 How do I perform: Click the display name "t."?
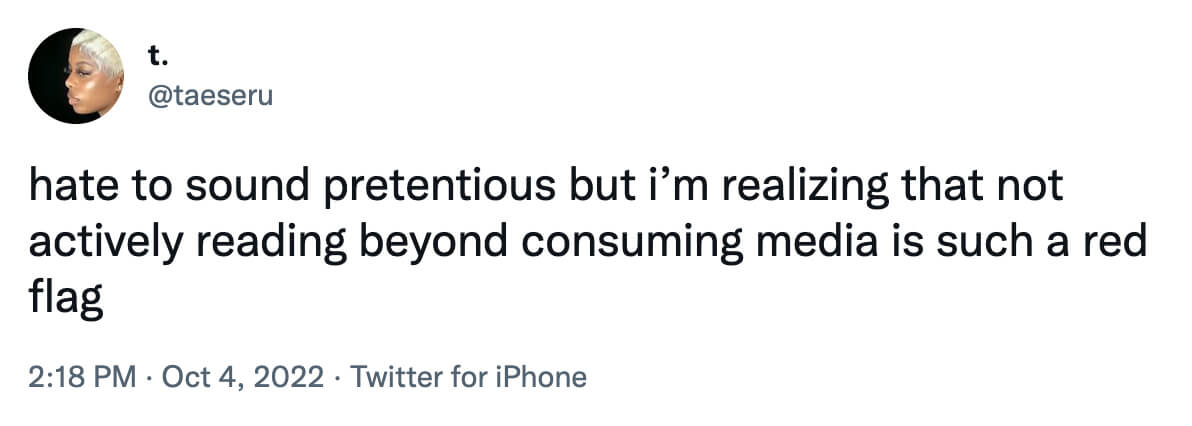click(x=157, y=58)
